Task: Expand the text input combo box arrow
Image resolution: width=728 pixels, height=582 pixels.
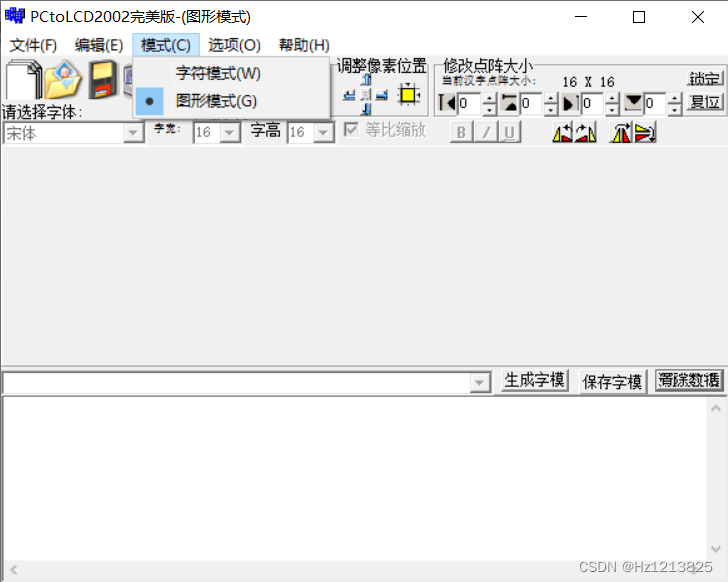Action: coord(480,383)
